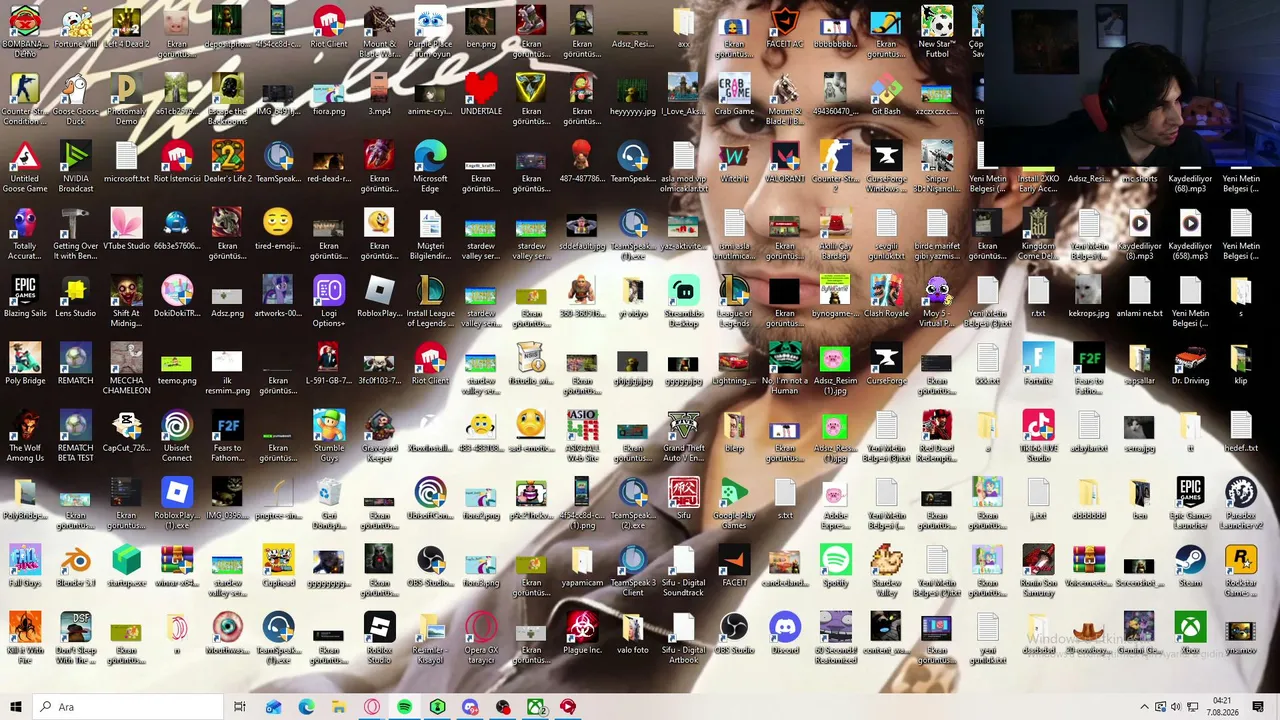
Task: Open TikTok LIVE Studio icon
Action: point(1038,435)
